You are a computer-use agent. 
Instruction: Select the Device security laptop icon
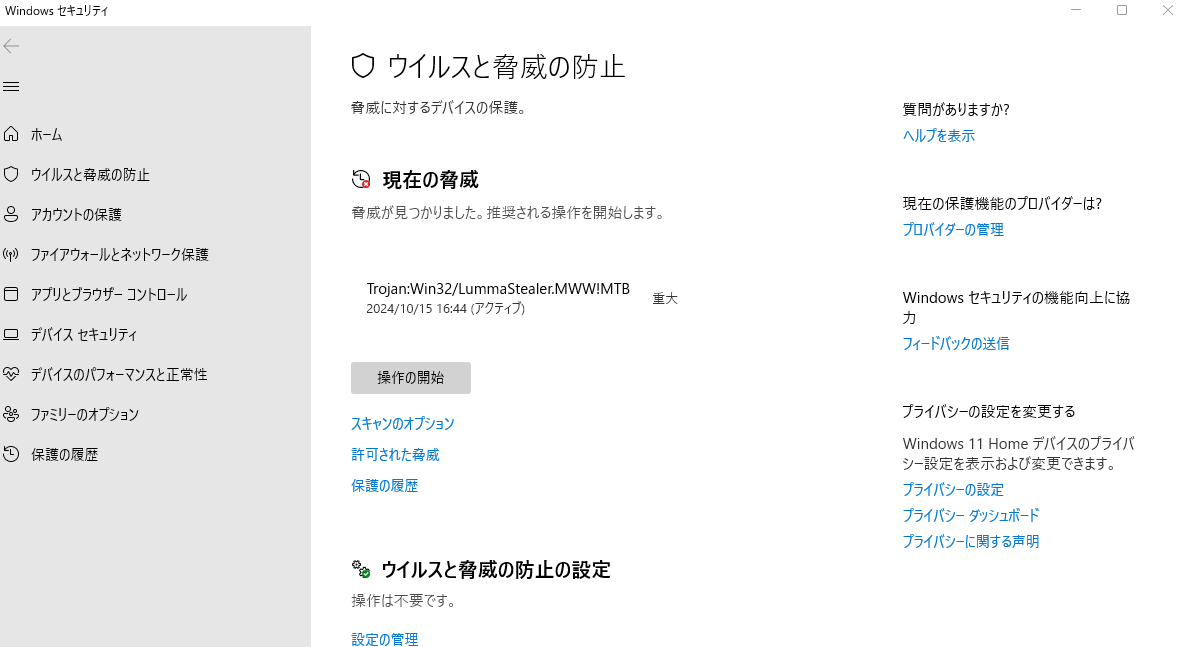pos(12,334)
